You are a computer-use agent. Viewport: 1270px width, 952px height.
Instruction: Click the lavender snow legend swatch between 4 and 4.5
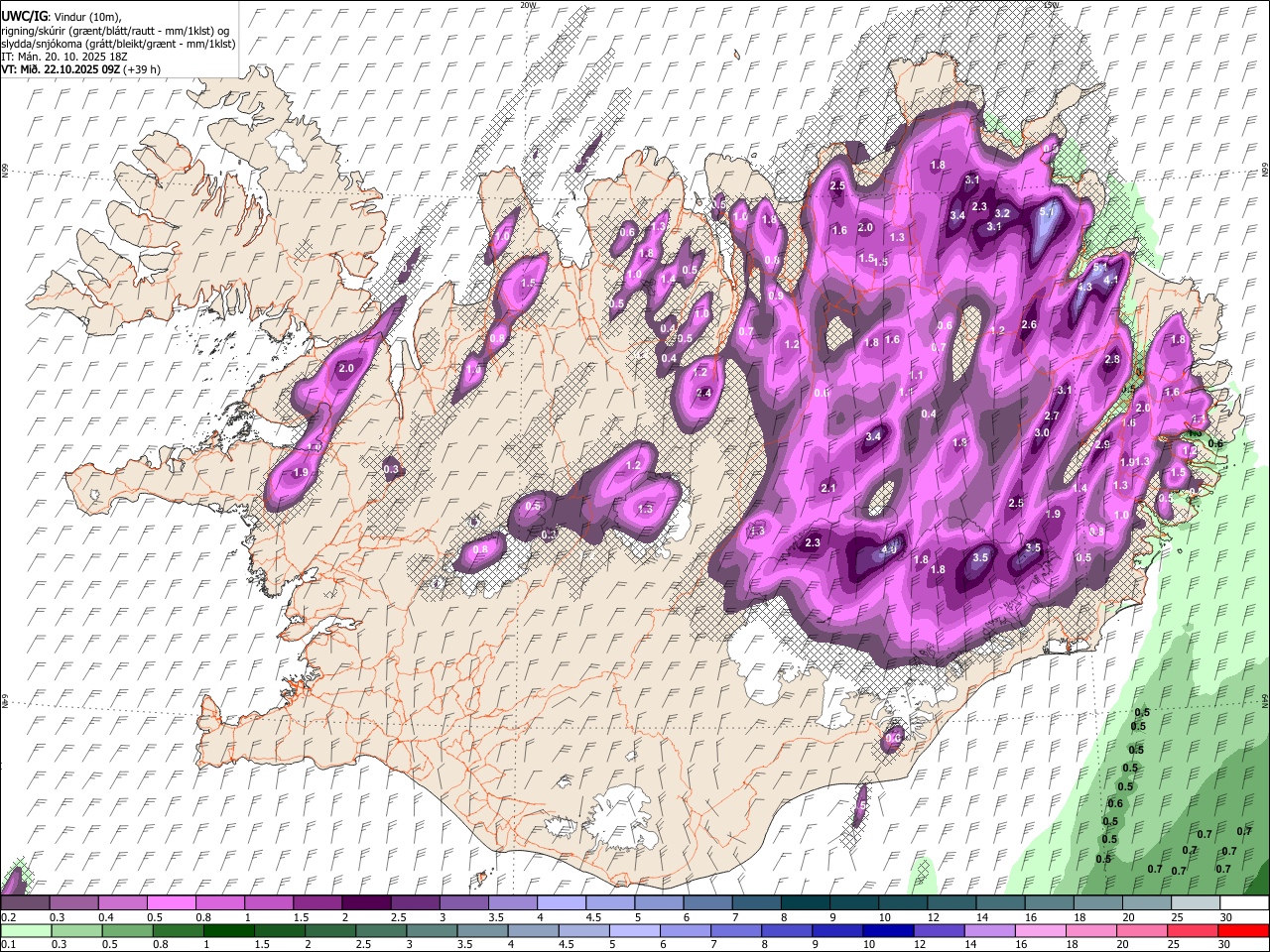(x=562, y=903)
